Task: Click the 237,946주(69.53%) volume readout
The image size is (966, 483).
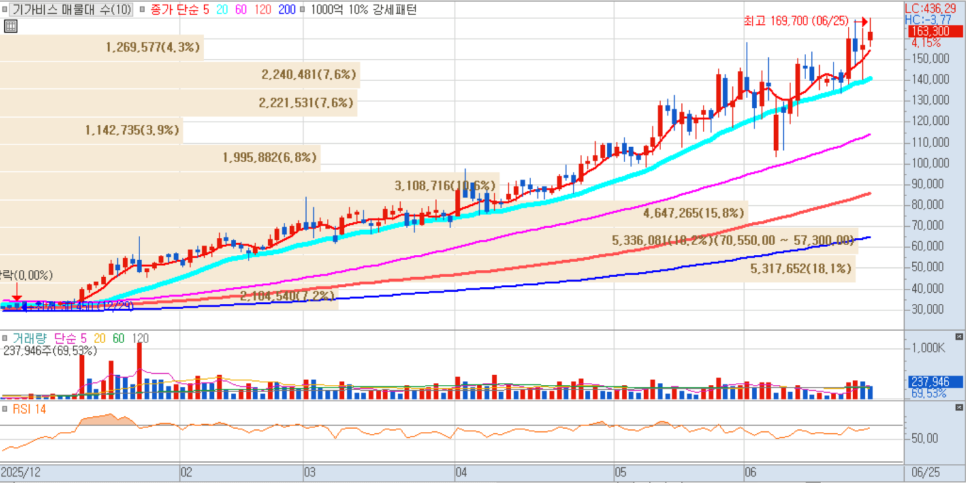Action: (51, 351)
